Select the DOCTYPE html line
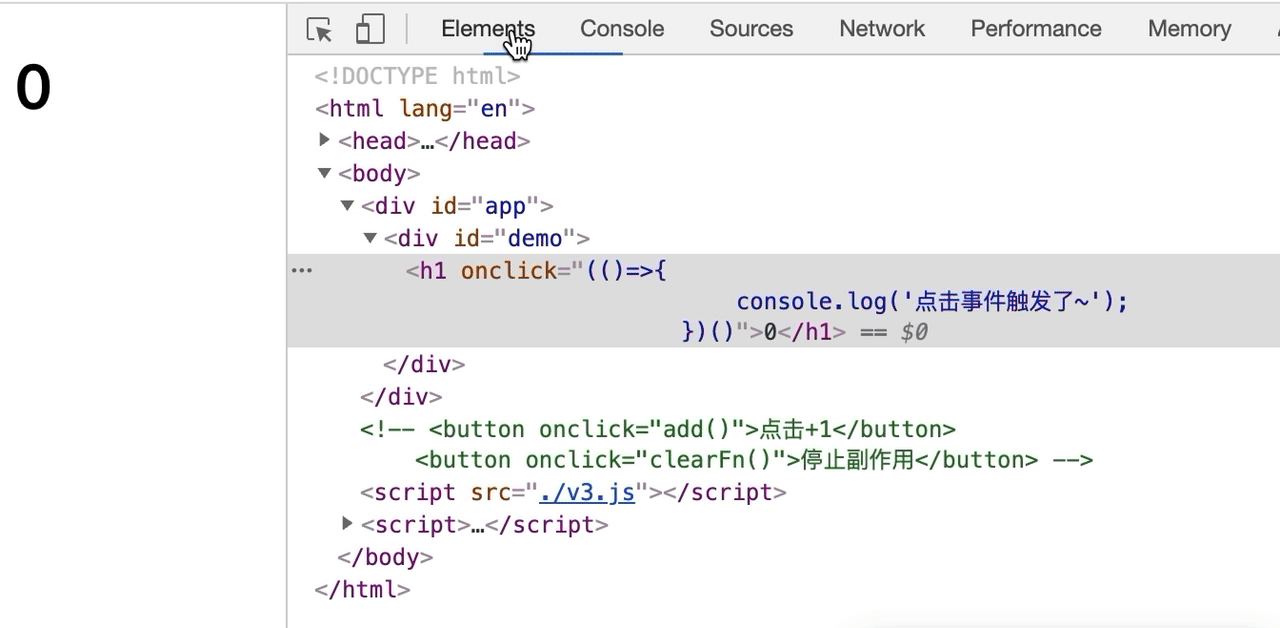The height and width of the screenshot is (628, 1280). point(417,76)
